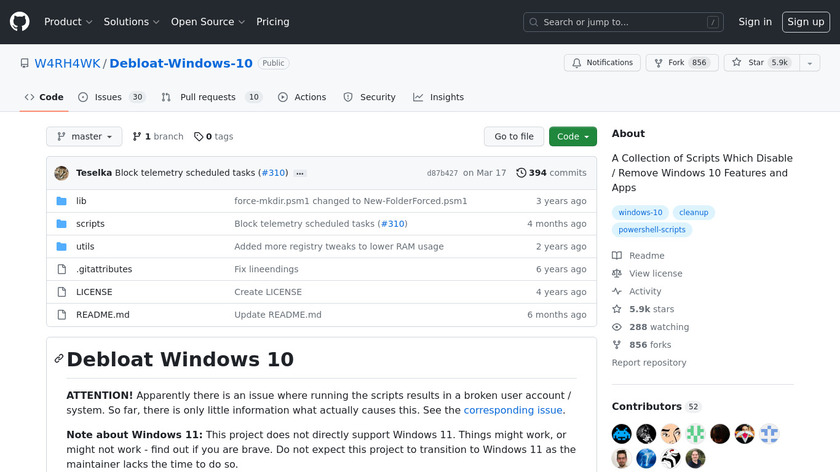Open the master branch selector
Image resolution: width=840 pixels, height=472 pixels.
84,137
